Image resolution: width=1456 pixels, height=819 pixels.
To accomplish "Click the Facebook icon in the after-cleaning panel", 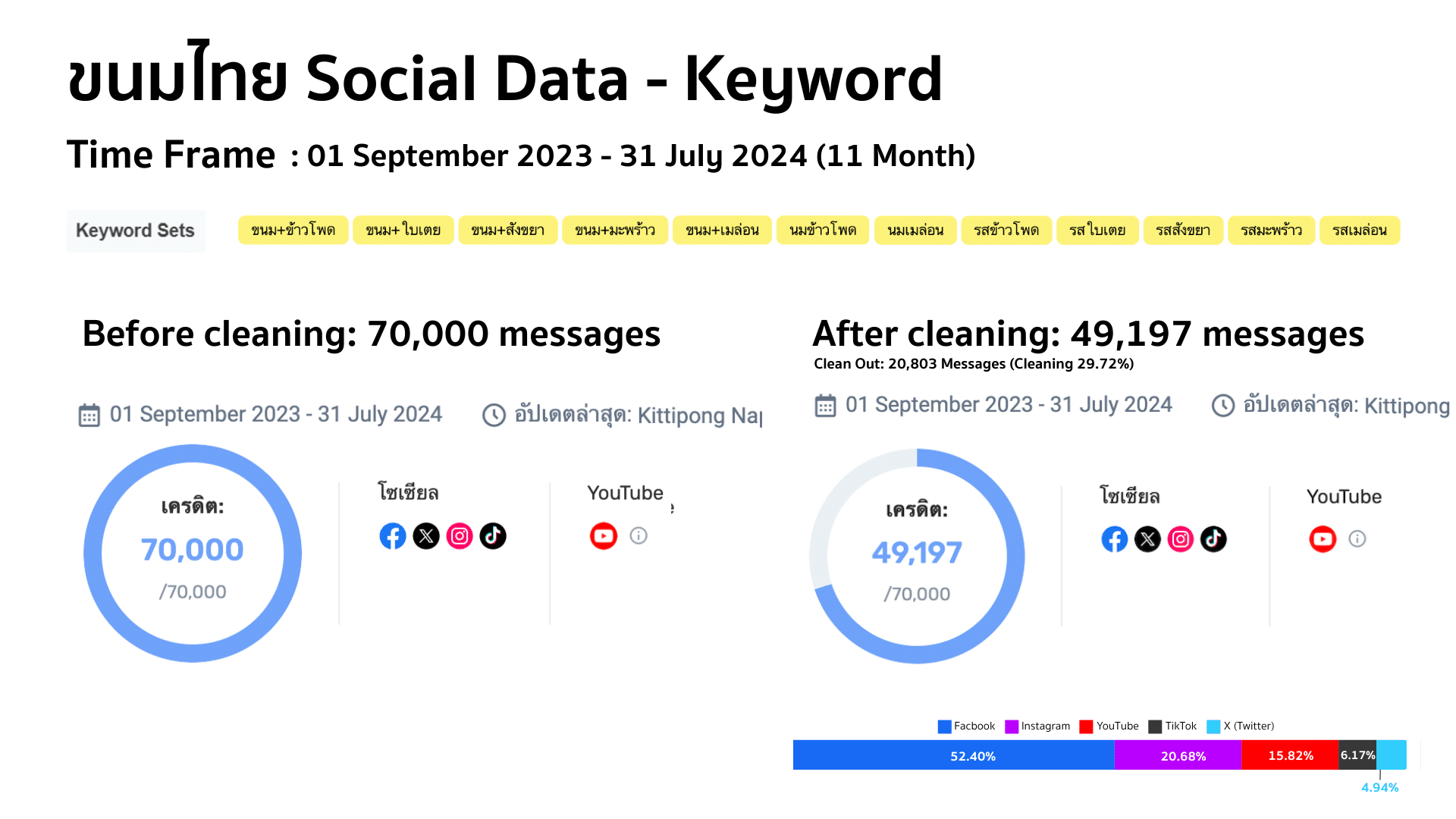I will (x=1115, y=539).
